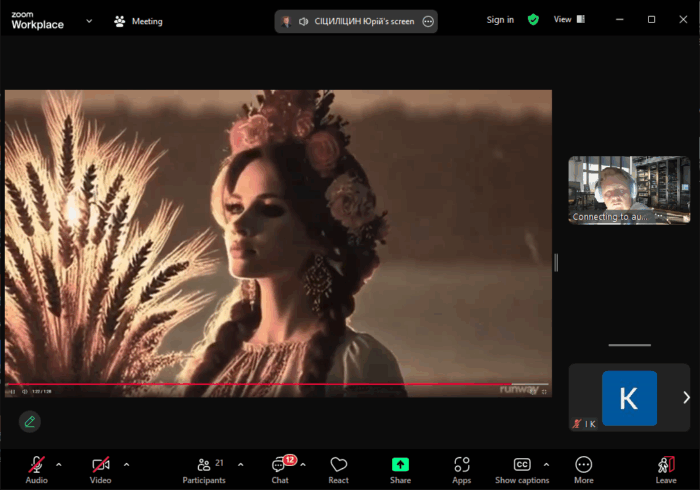Open screen share options ellipsis
This screenshot has height=490, width=700.
[x=428, y=21]
